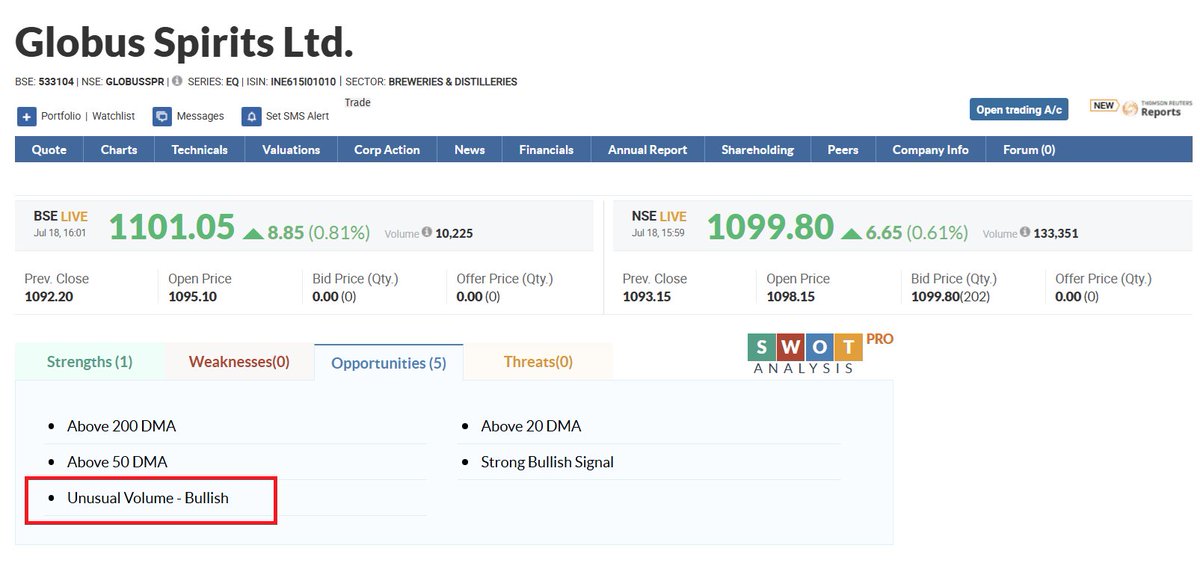The width and height of the screenshot is (1200, 566).
Task: Switch to Shareholding tab
Action: coord(757,150)
